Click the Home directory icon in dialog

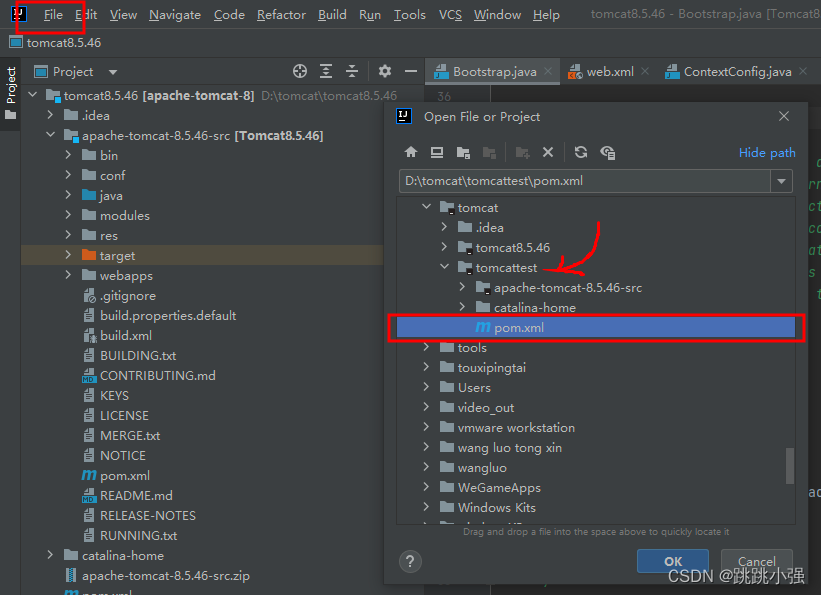pyautogui.click(x=411, y=152)
